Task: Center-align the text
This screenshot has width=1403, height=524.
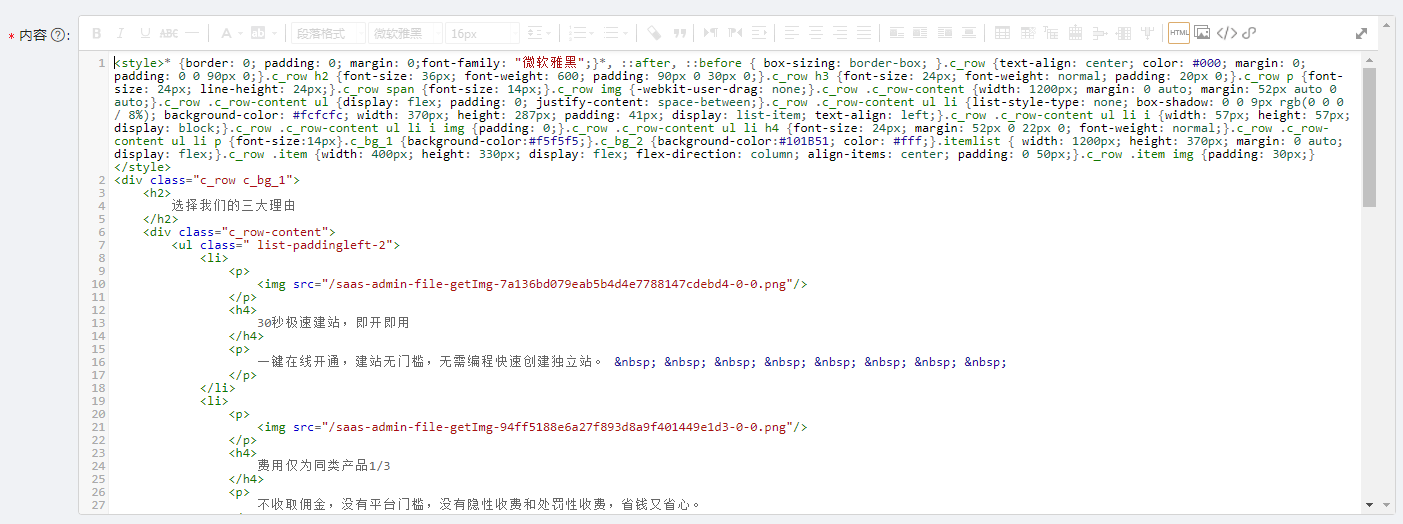Action: pyautogui.click(x=816, y=33)
